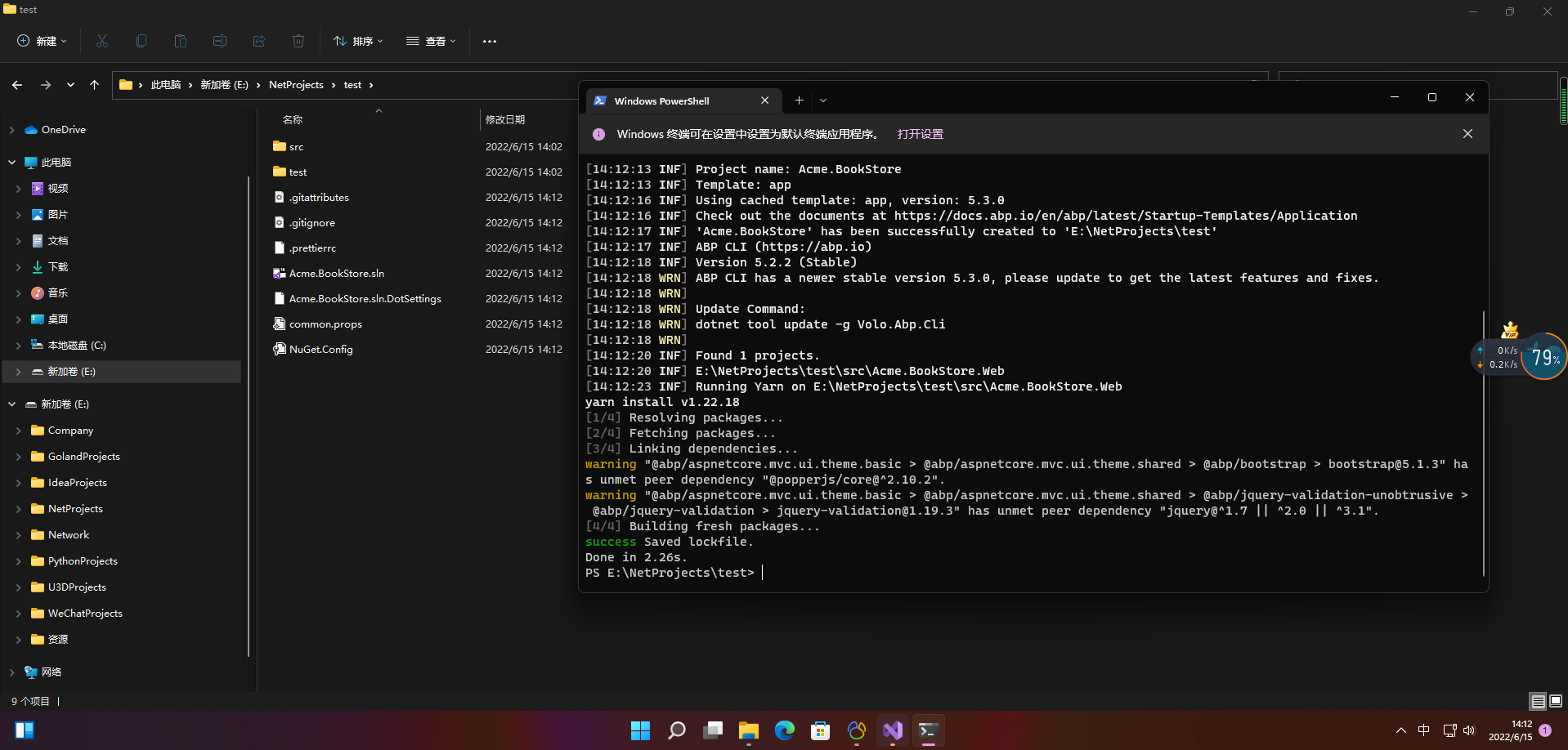Go back with the left arrow in Explorer
This screenshot has width=1568, height=750.
(17, 85)
